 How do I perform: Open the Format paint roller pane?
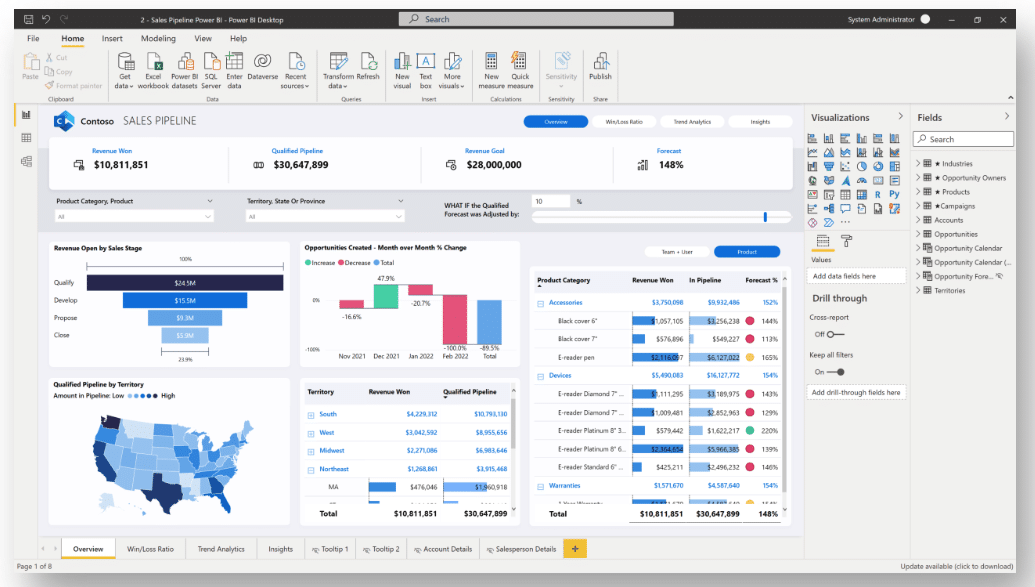point(847,241)
